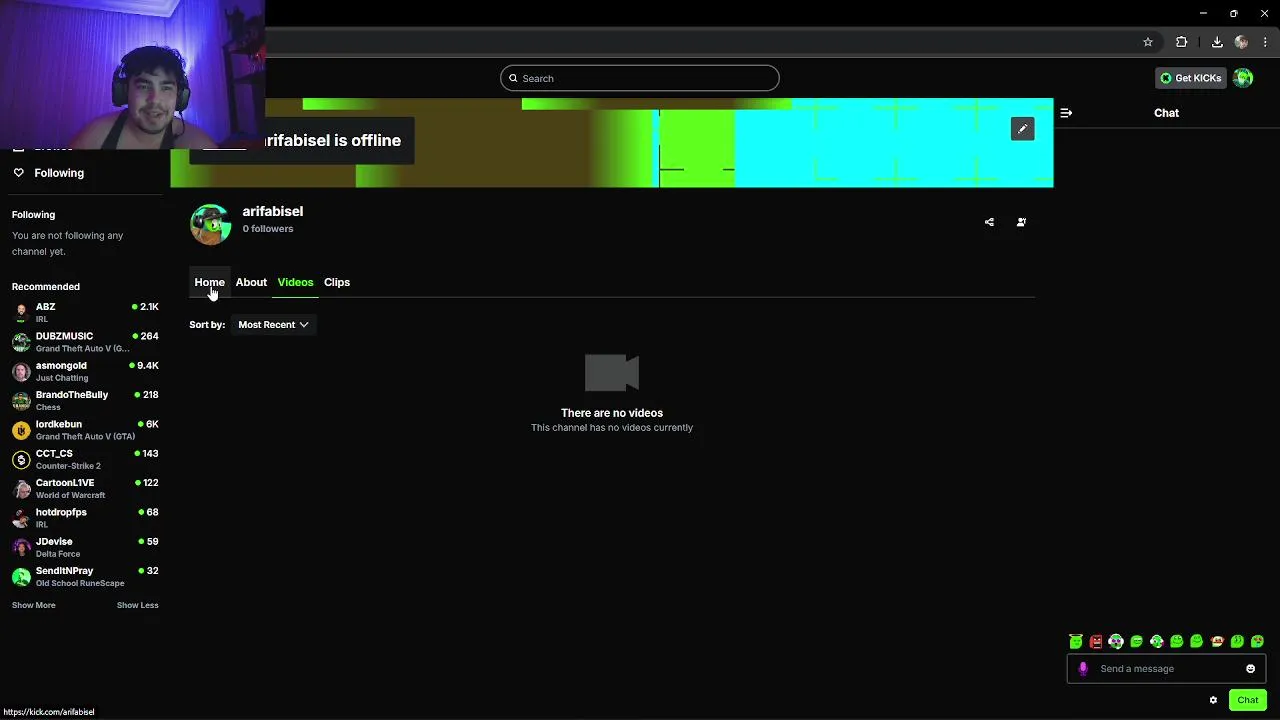This screenshot has height=720, width=1280.
Task: Open JDevise recommended channel
Action: tap(85, 547)
